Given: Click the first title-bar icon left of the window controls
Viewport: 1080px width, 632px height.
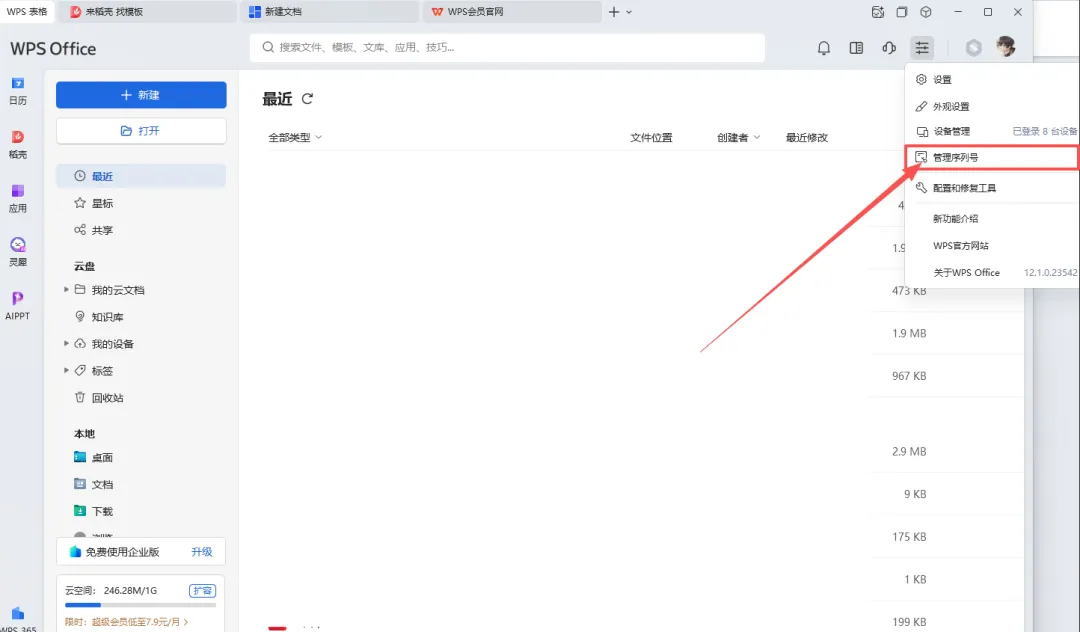Looking at the screenshot, I should [x=878, y=12].
